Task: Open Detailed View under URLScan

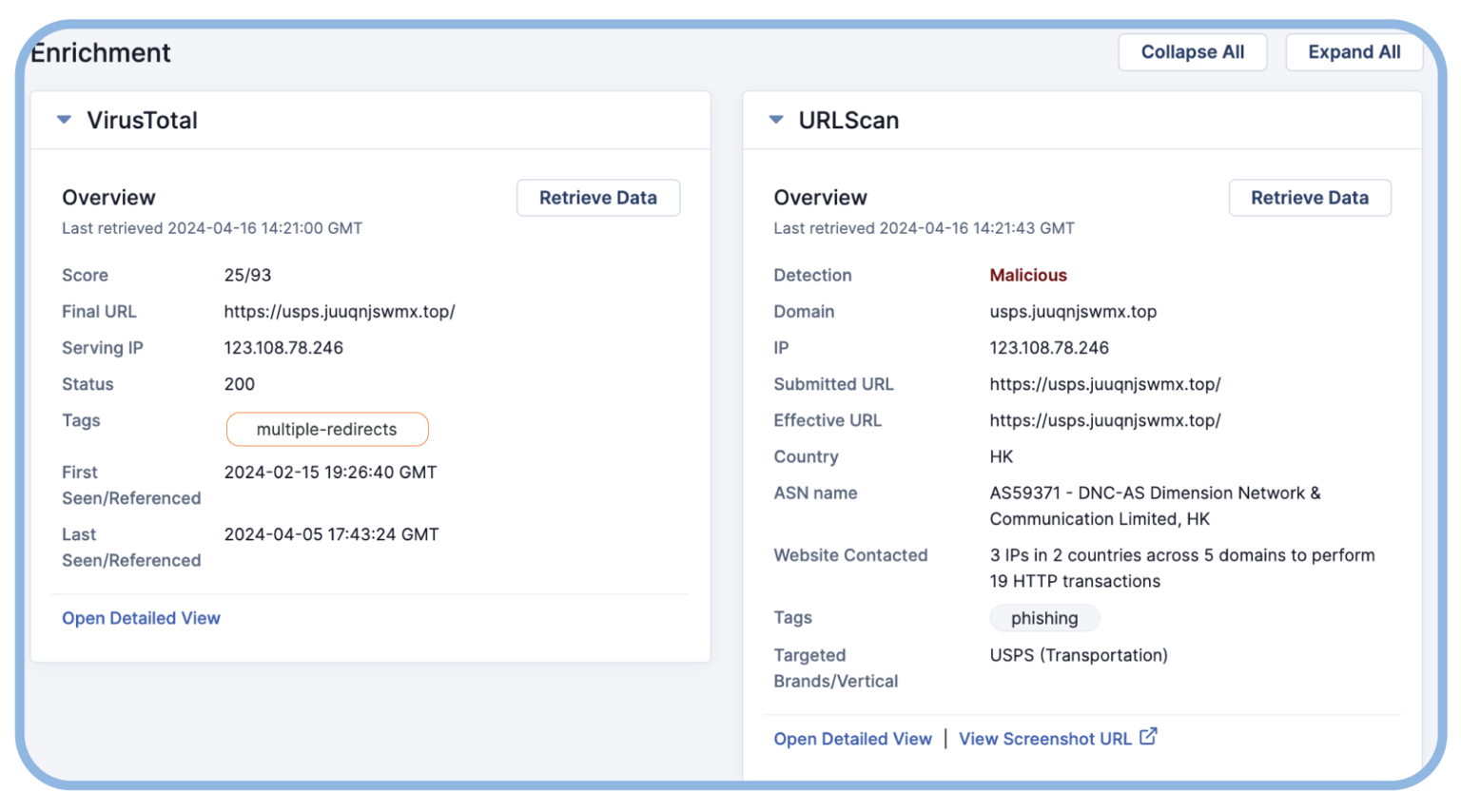Action: [x=852, y=739]
